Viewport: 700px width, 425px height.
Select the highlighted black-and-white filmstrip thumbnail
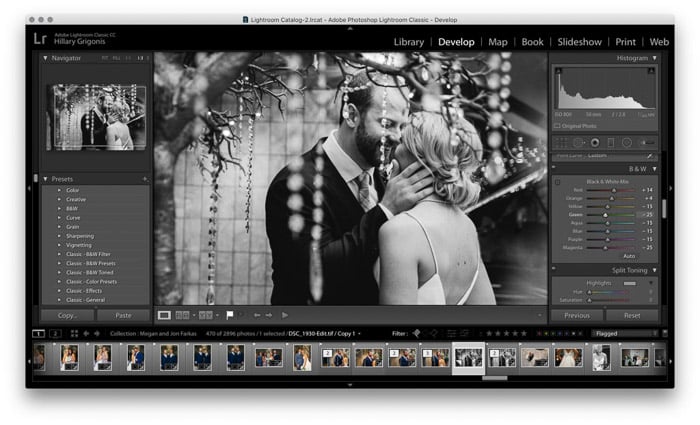468,358
